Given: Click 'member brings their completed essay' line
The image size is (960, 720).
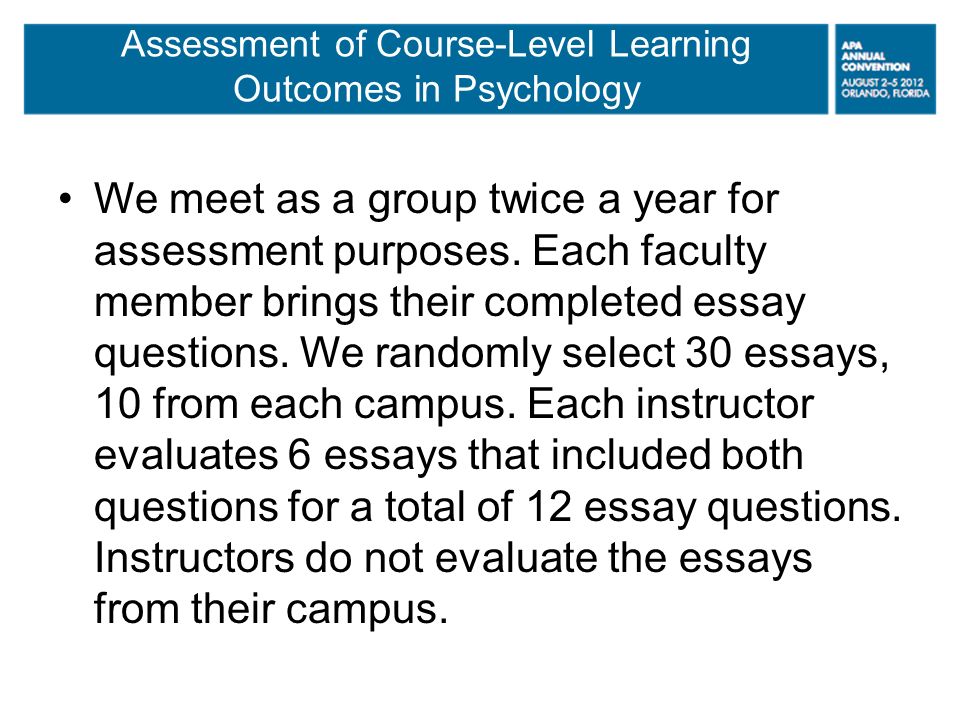Looking at the screenshot, I should pyautogui.click(x=449, y=303).
